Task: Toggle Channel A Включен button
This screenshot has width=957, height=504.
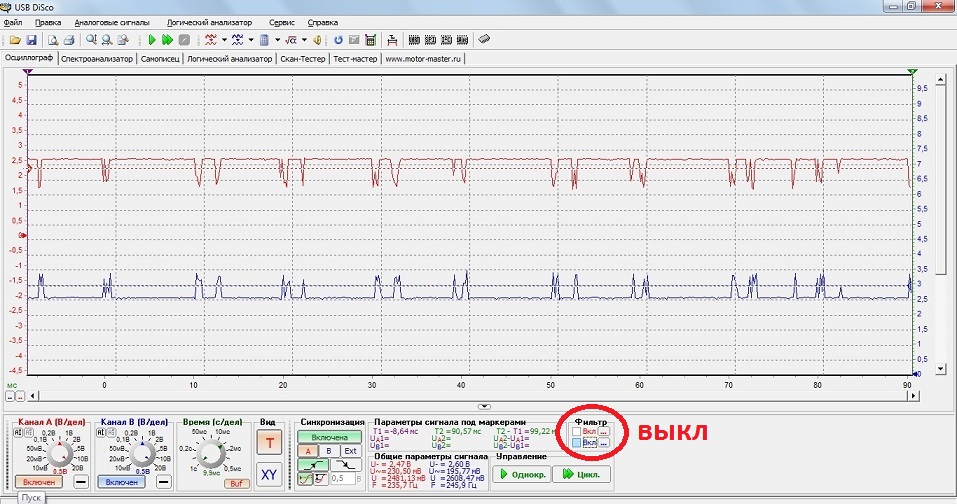Action: click(x=38, y=482)
